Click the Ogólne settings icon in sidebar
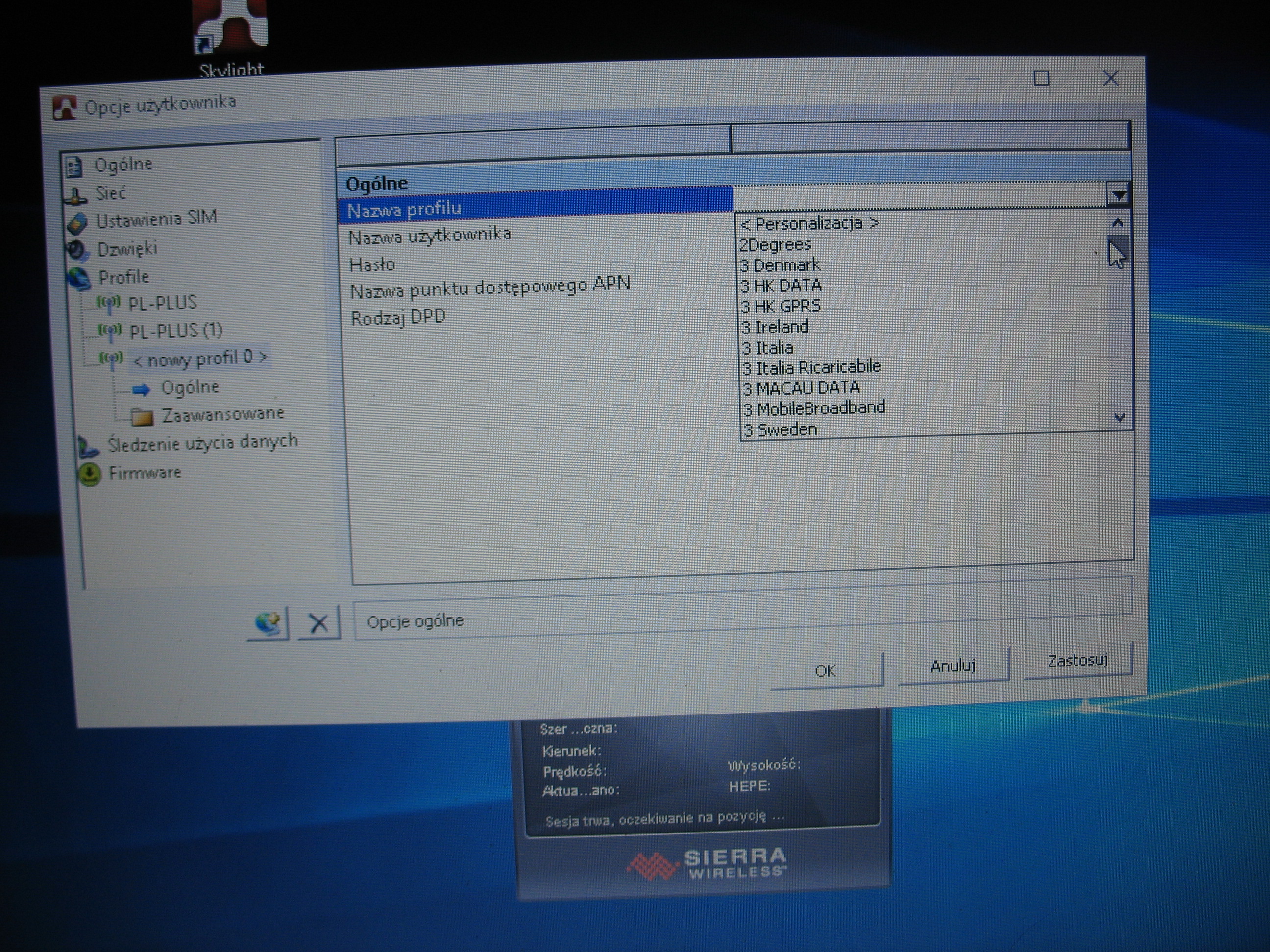 (73, 167)
